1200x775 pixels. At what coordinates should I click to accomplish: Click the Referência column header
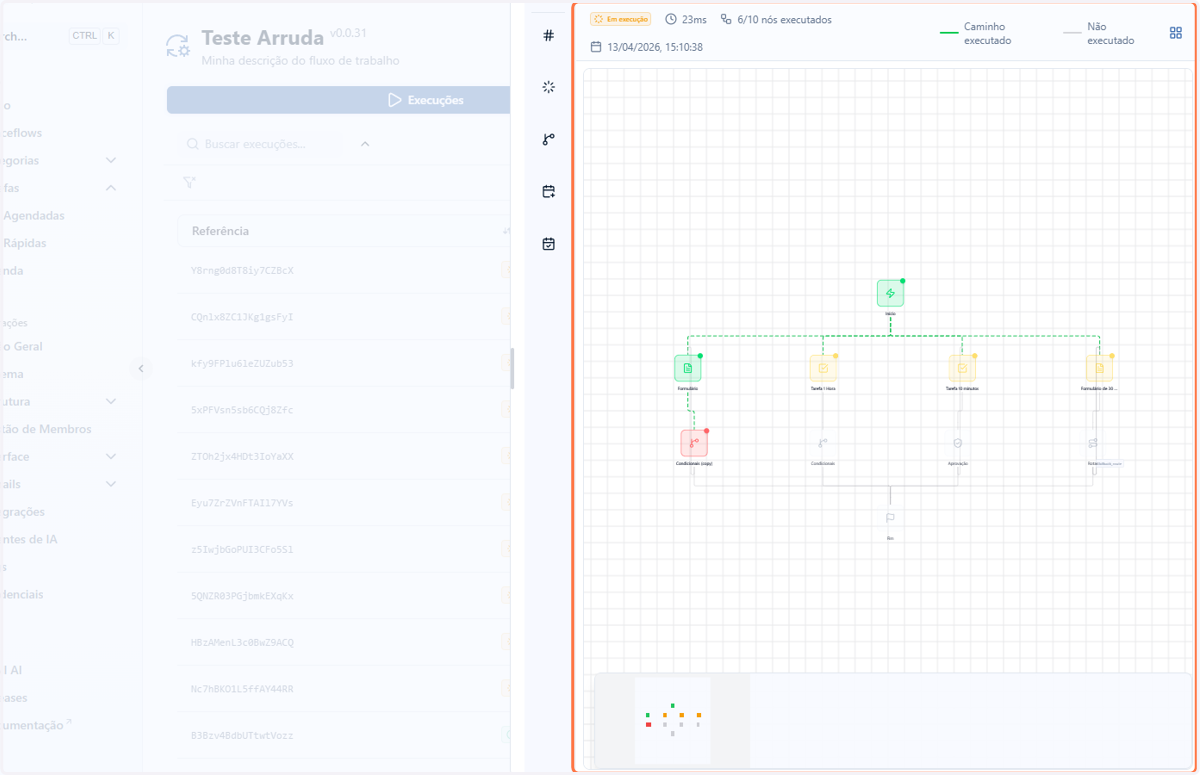point(220,231)
